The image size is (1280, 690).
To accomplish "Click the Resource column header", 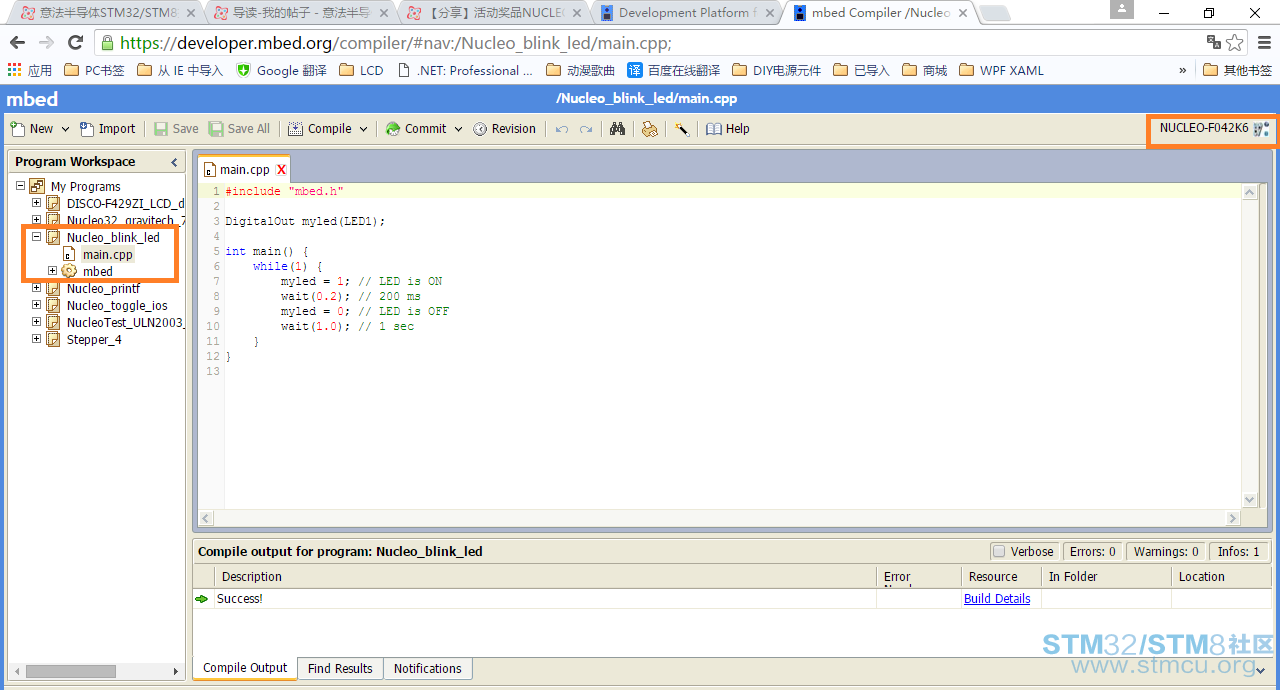I will tap(1001, 577).
